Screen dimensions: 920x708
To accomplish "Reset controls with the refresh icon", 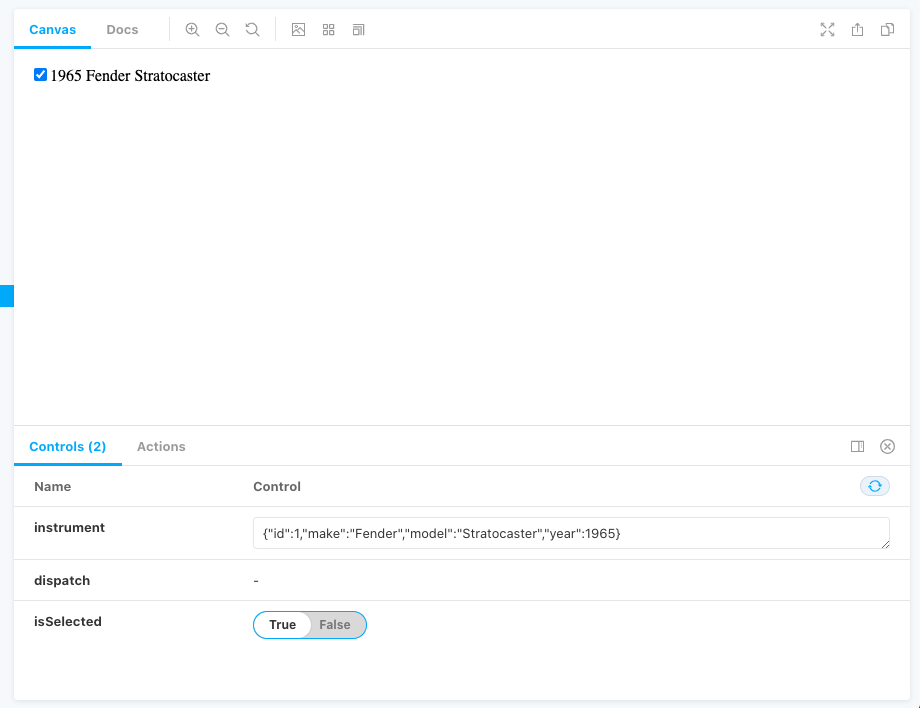I will 875,486.
